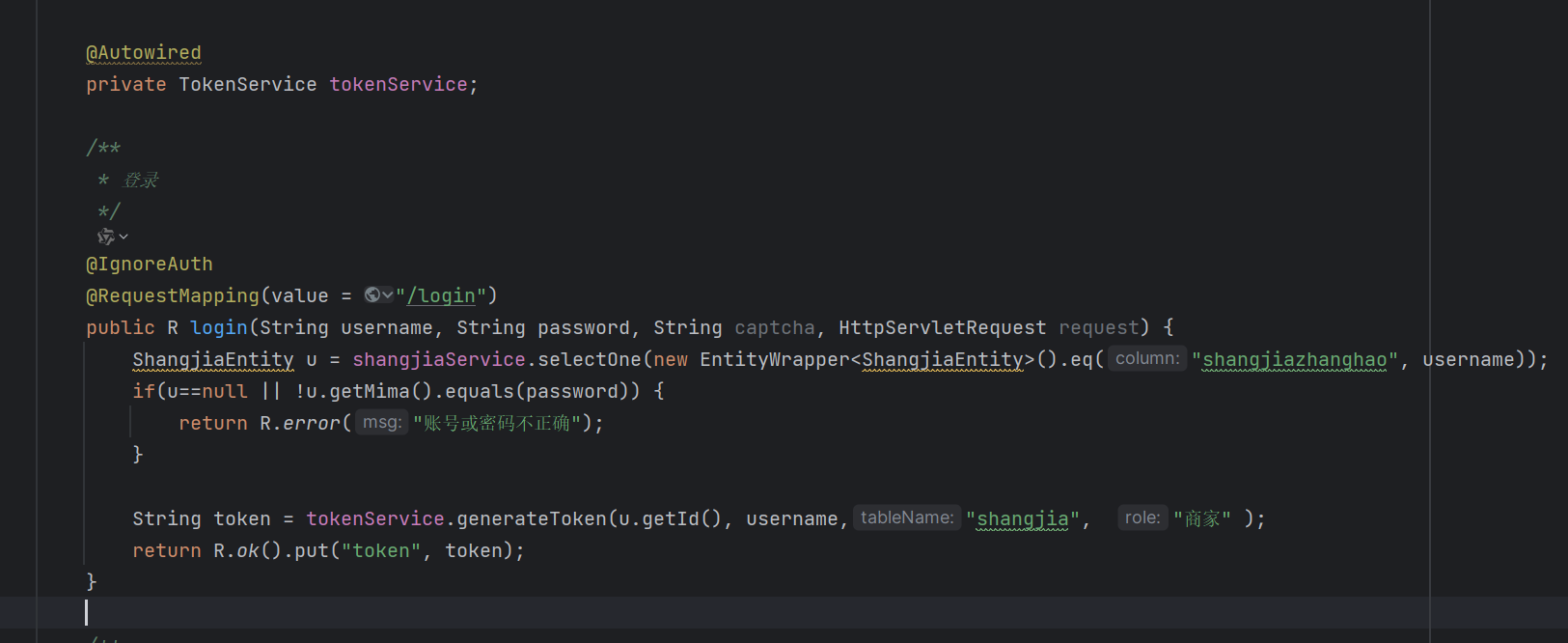The image size is (1568, 643).
Task: Click the HttpServletRequest type
Action: click(943, 327)
